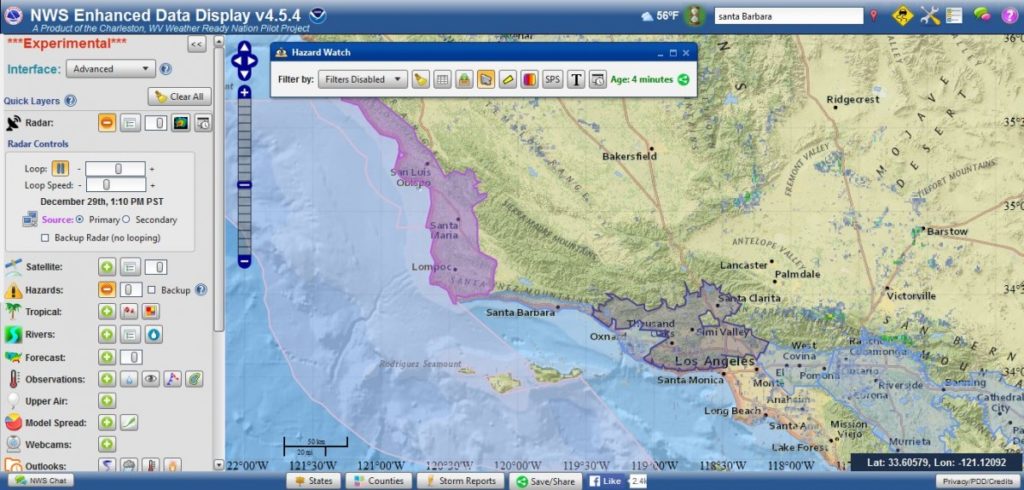
Task: Turn on the Tropical layer
Action: click(x=107, y=312)
